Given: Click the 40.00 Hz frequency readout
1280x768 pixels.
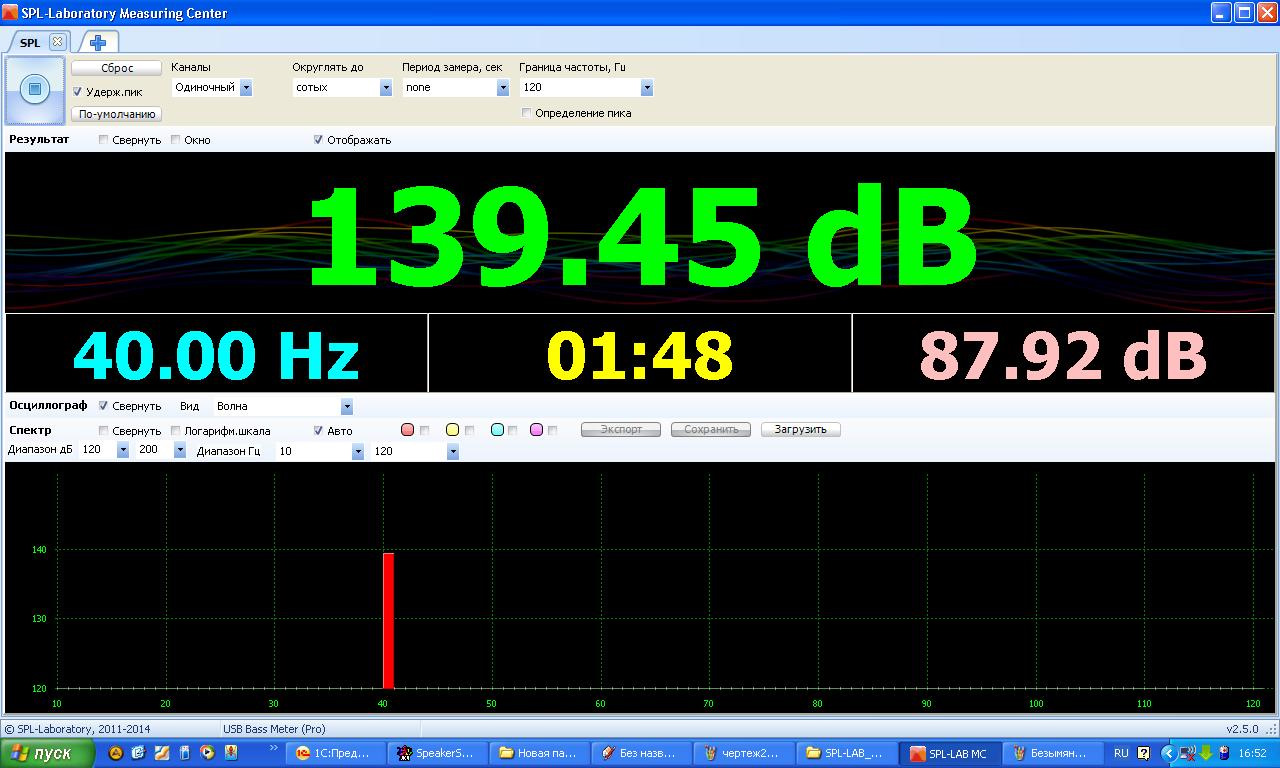Looking at the screenshot, I should click(216, 355).
